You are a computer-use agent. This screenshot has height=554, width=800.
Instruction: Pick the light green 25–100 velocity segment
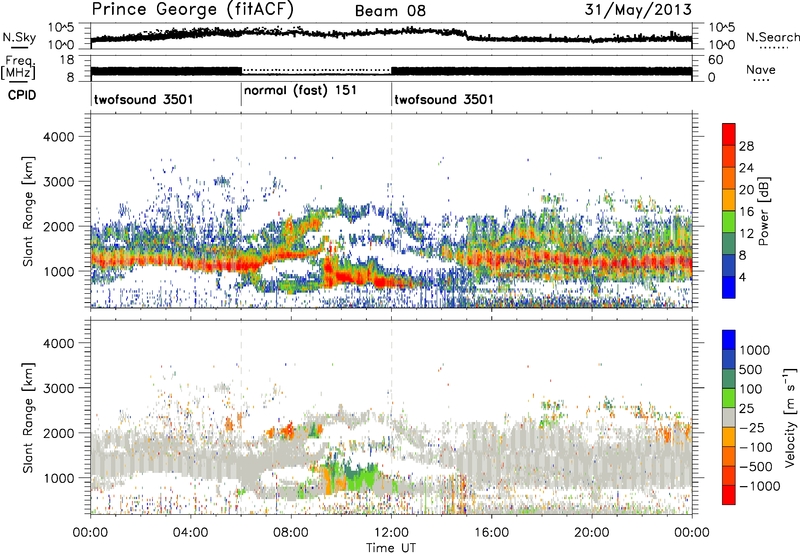729,398
